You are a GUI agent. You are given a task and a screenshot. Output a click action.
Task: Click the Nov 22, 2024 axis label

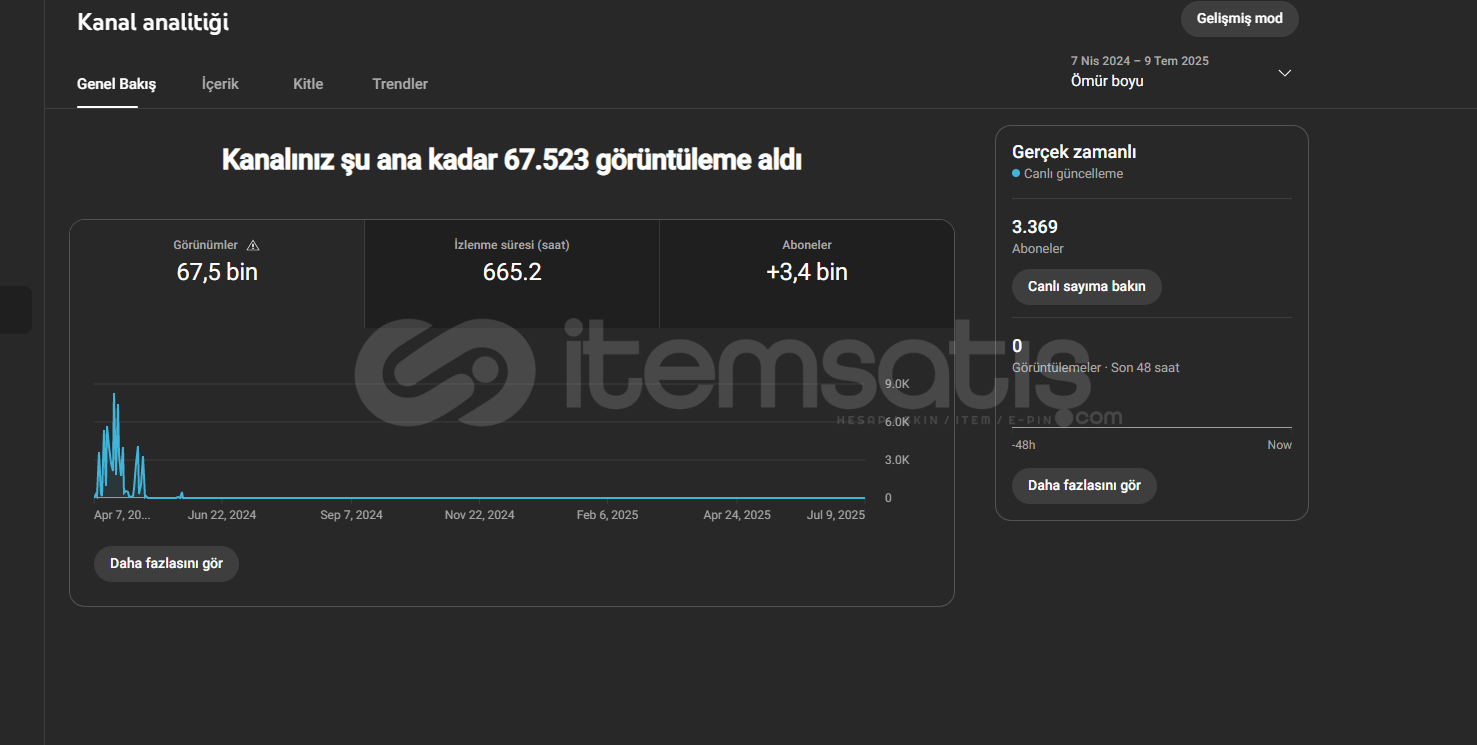click(x=480, y=515)
